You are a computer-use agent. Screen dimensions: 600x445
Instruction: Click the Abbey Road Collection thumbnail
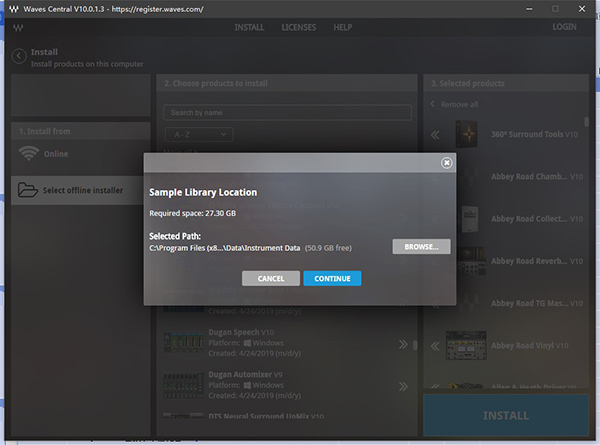pyautogui.click(x=469, y=219)
